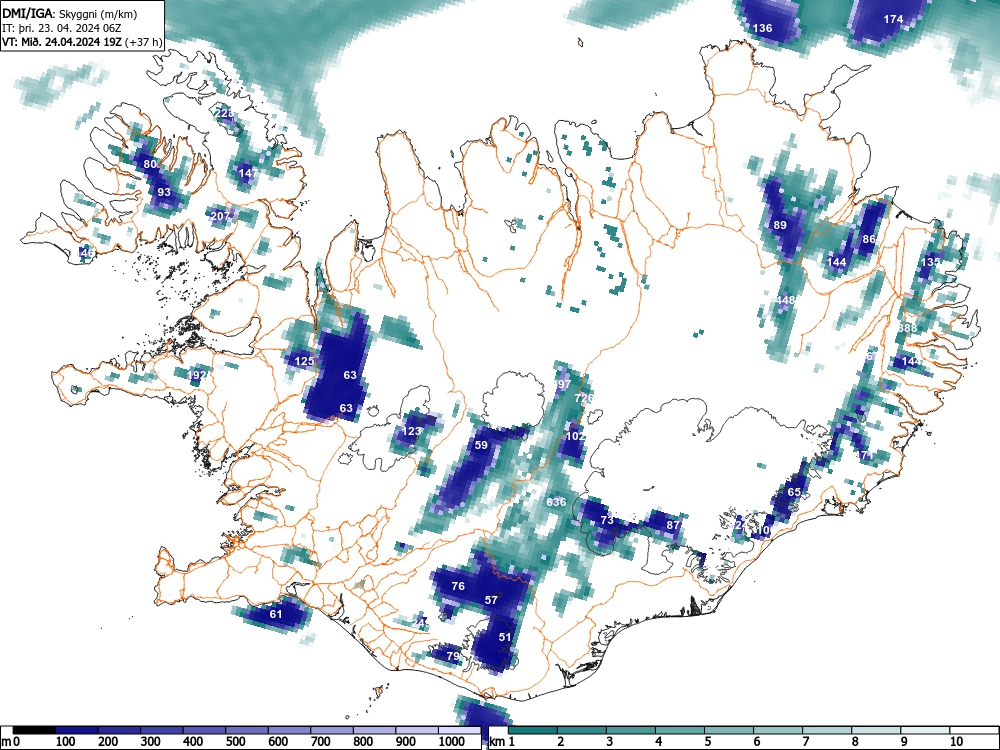Click the visibility value 207 on the map
Screen dimensions: 1000x750
click(219, 216)
